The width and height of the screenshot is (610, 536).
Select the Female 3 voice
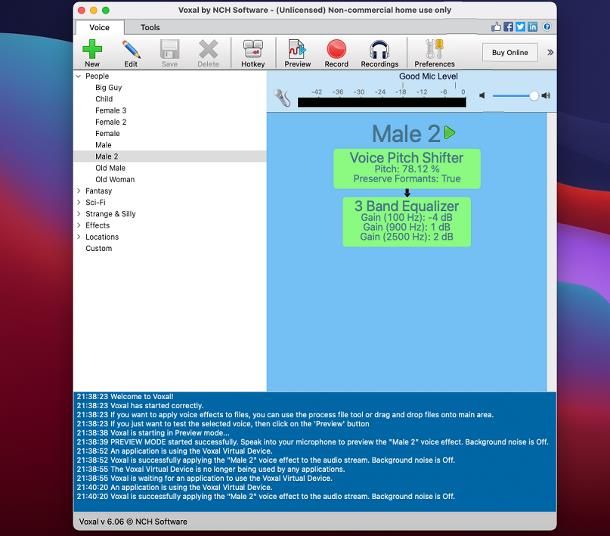point(111,110)
